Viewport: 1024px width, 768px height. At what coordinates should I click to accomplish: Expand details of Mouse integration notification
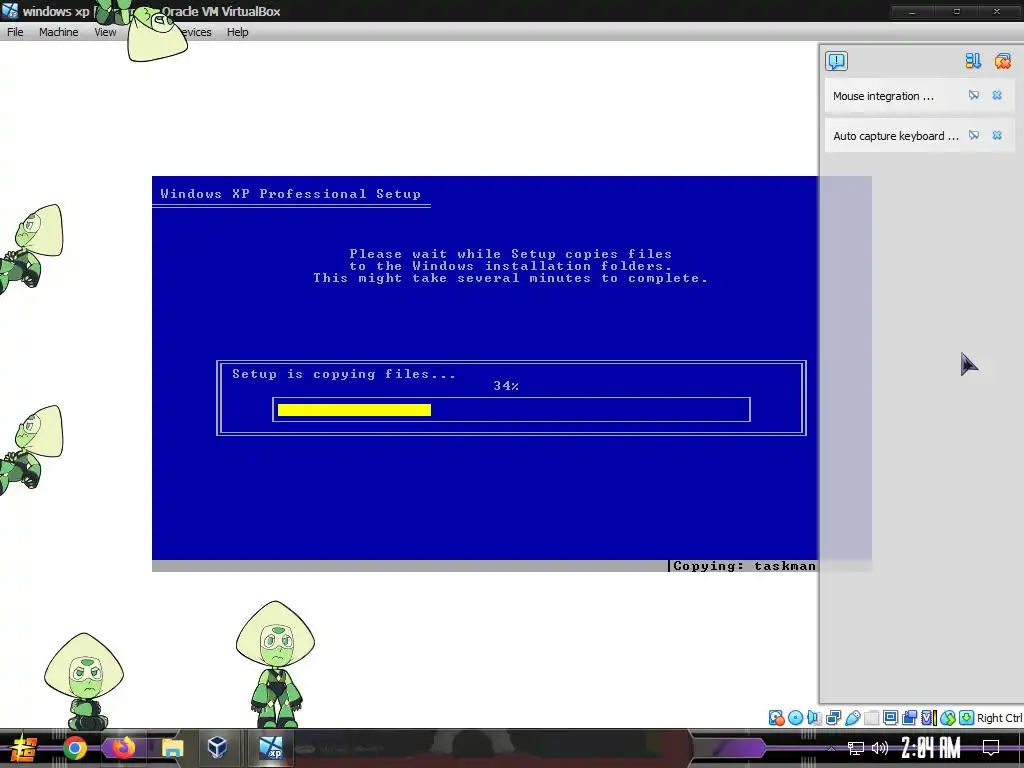tap(974, 95)
